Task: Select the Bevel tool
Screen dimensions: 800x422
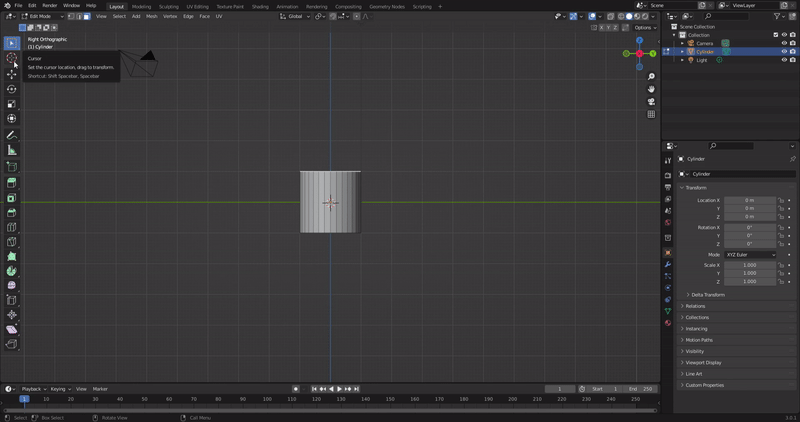Action: [x=11, y=212]
